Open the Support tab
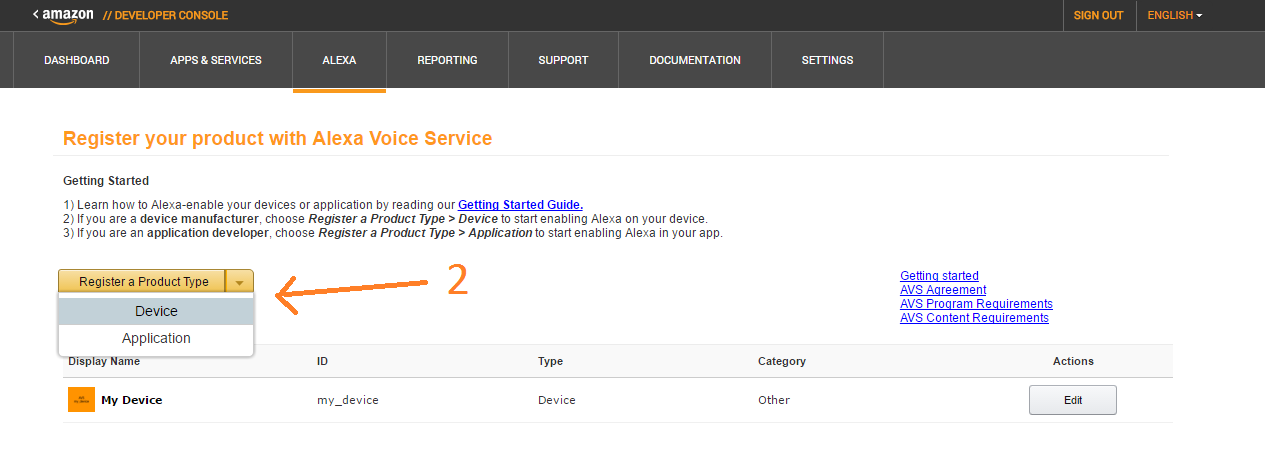 tap(563, 60)
